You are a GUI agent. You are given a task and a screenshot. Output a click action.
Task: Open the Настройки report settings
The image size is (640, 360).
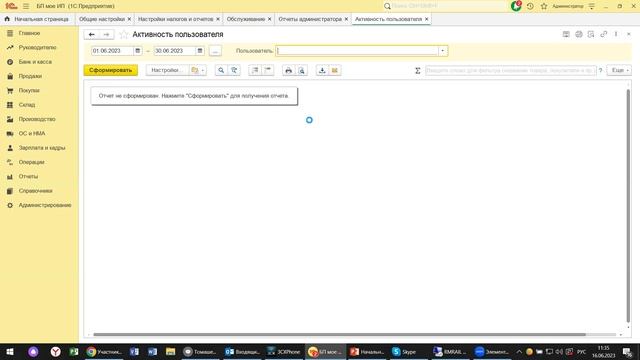pos(167,70)
